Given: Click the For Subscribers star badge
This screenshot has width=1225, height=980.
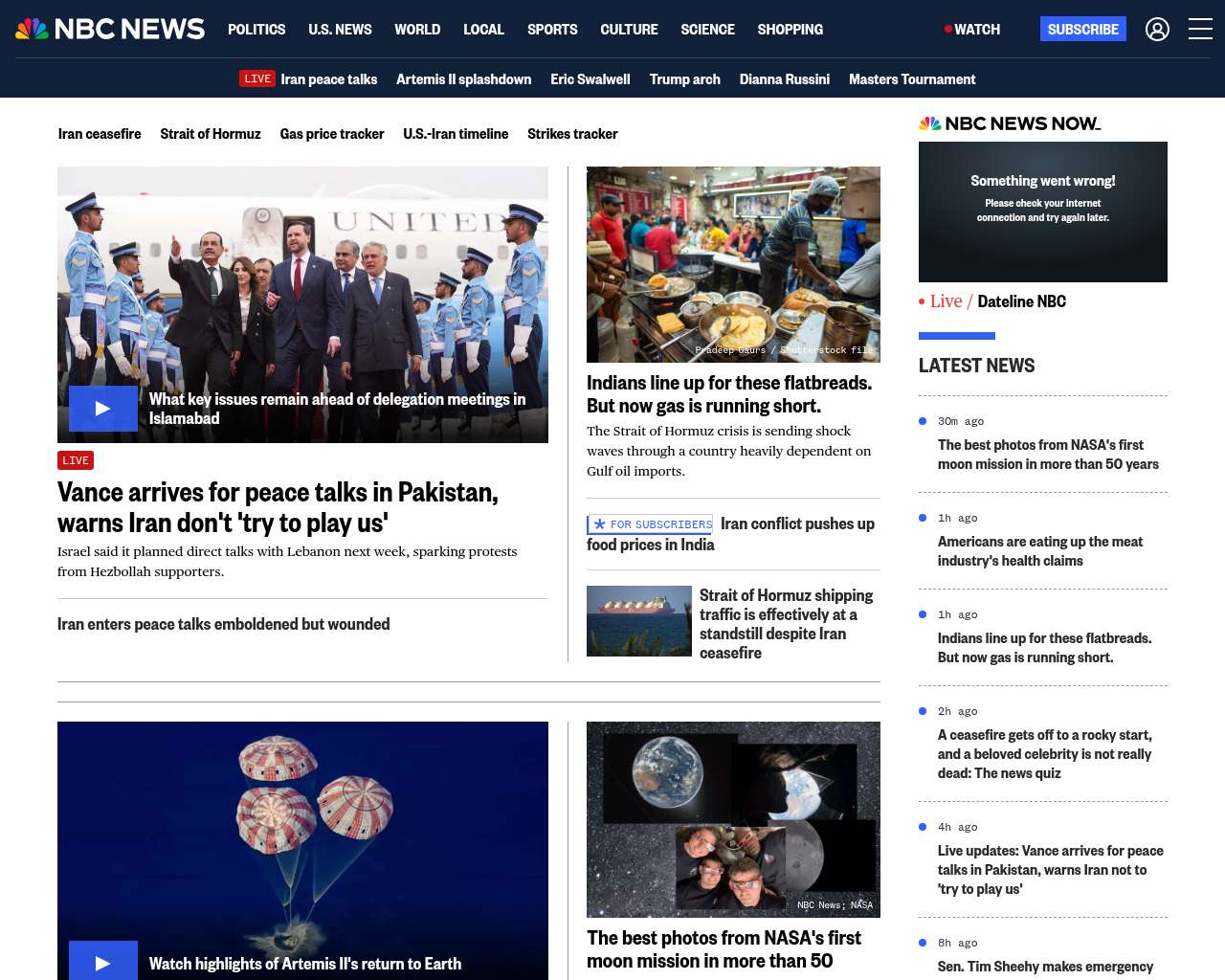Looking at the screenshot, I should pyautogui.click(x=650, y=524).
